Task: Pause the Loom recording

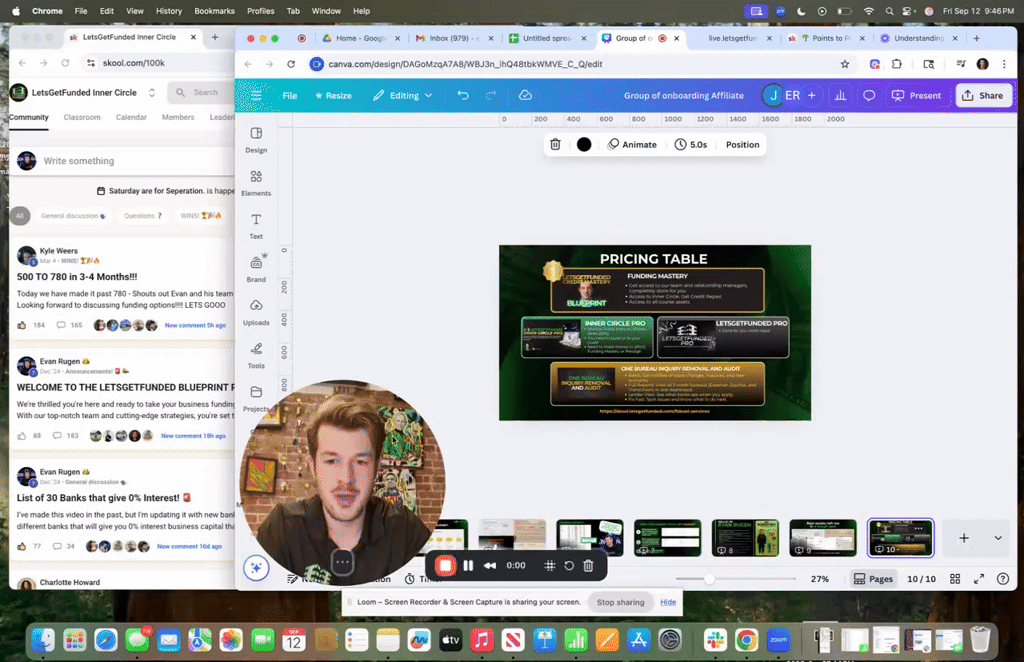Action: 468,565
